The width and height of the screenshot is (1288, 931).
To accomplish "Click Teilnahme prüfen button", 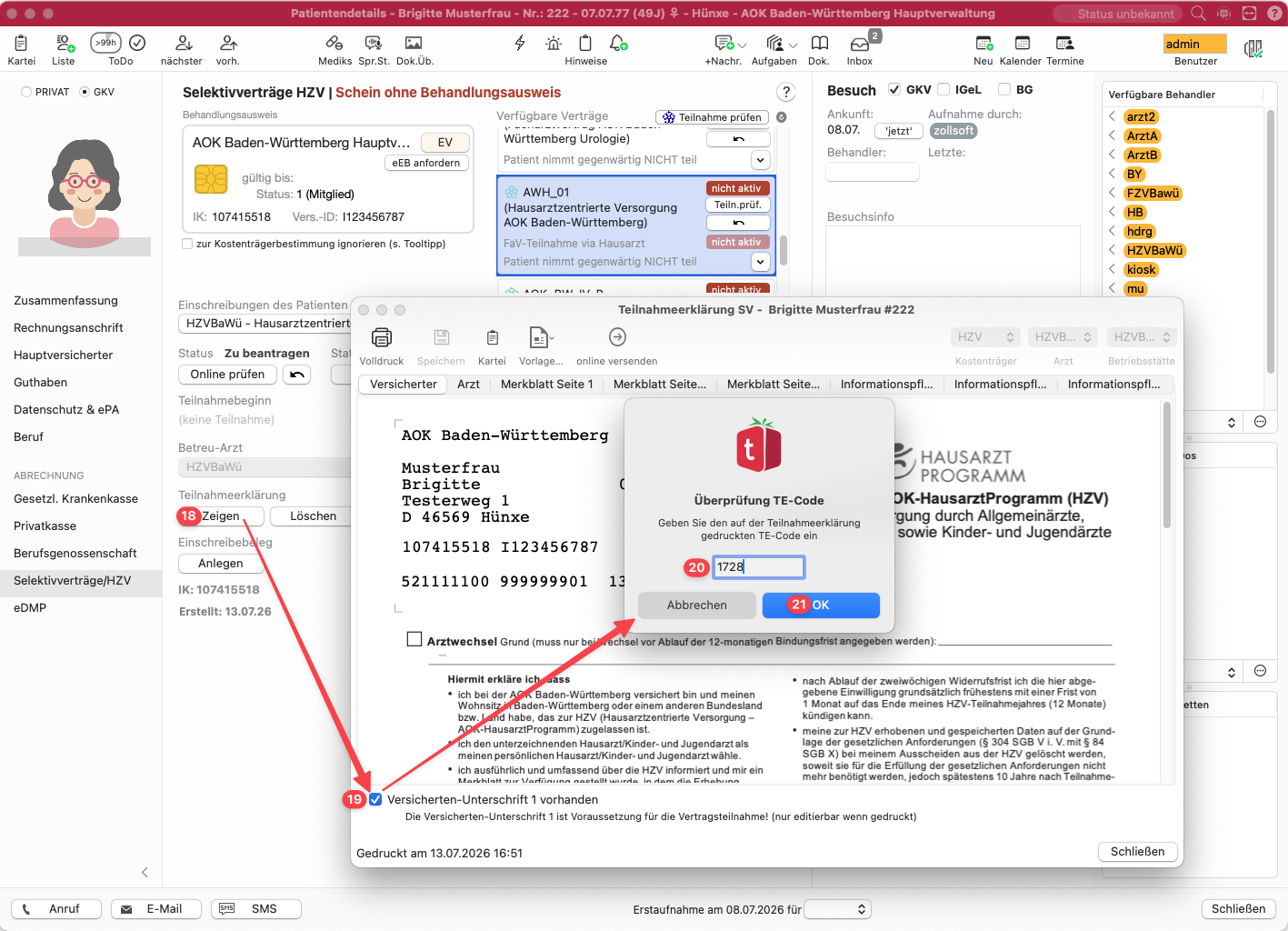I will pyautogui.click(x=713, y=117).
